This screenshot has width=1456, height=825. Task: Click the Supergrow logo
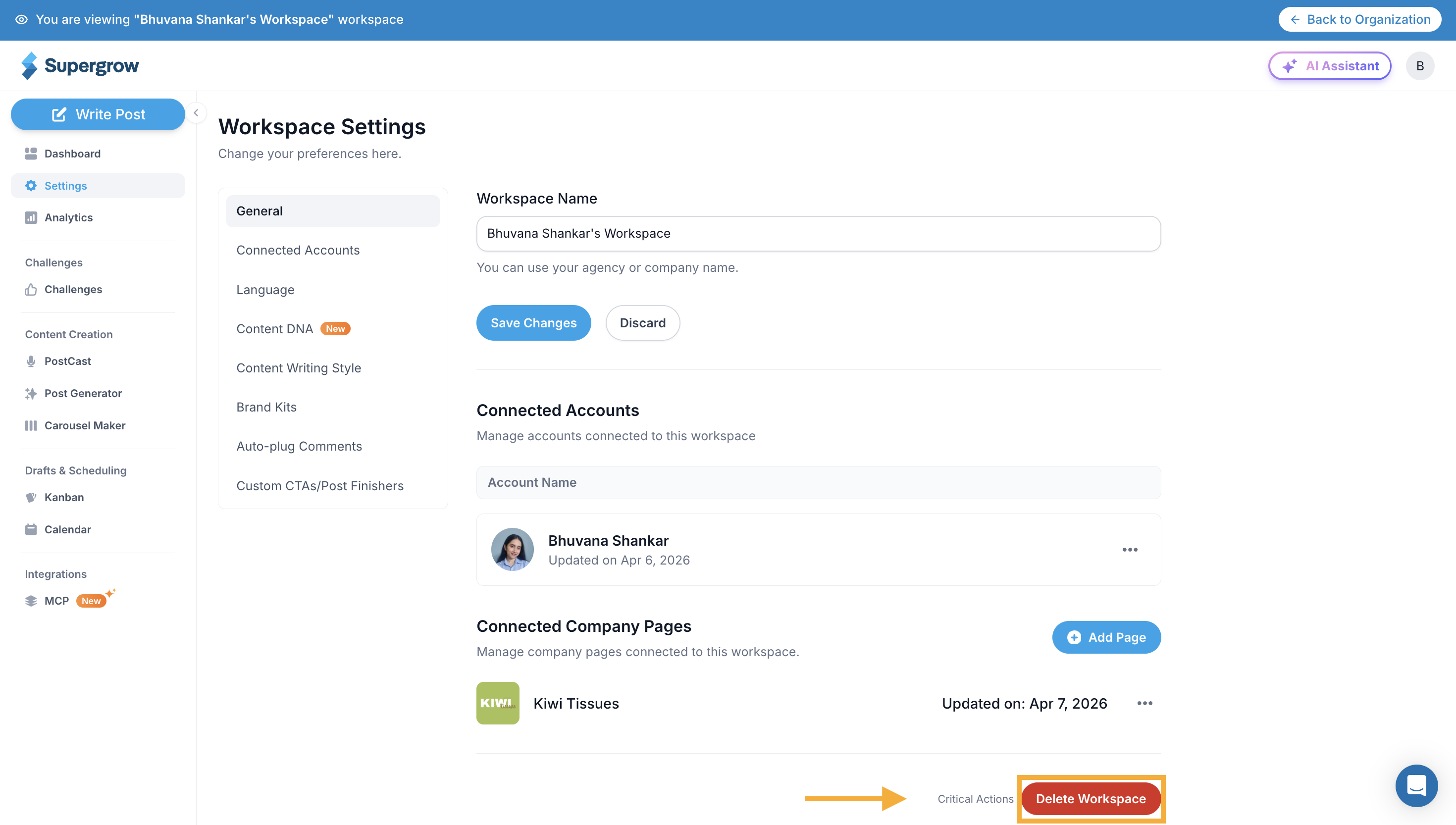80,66
